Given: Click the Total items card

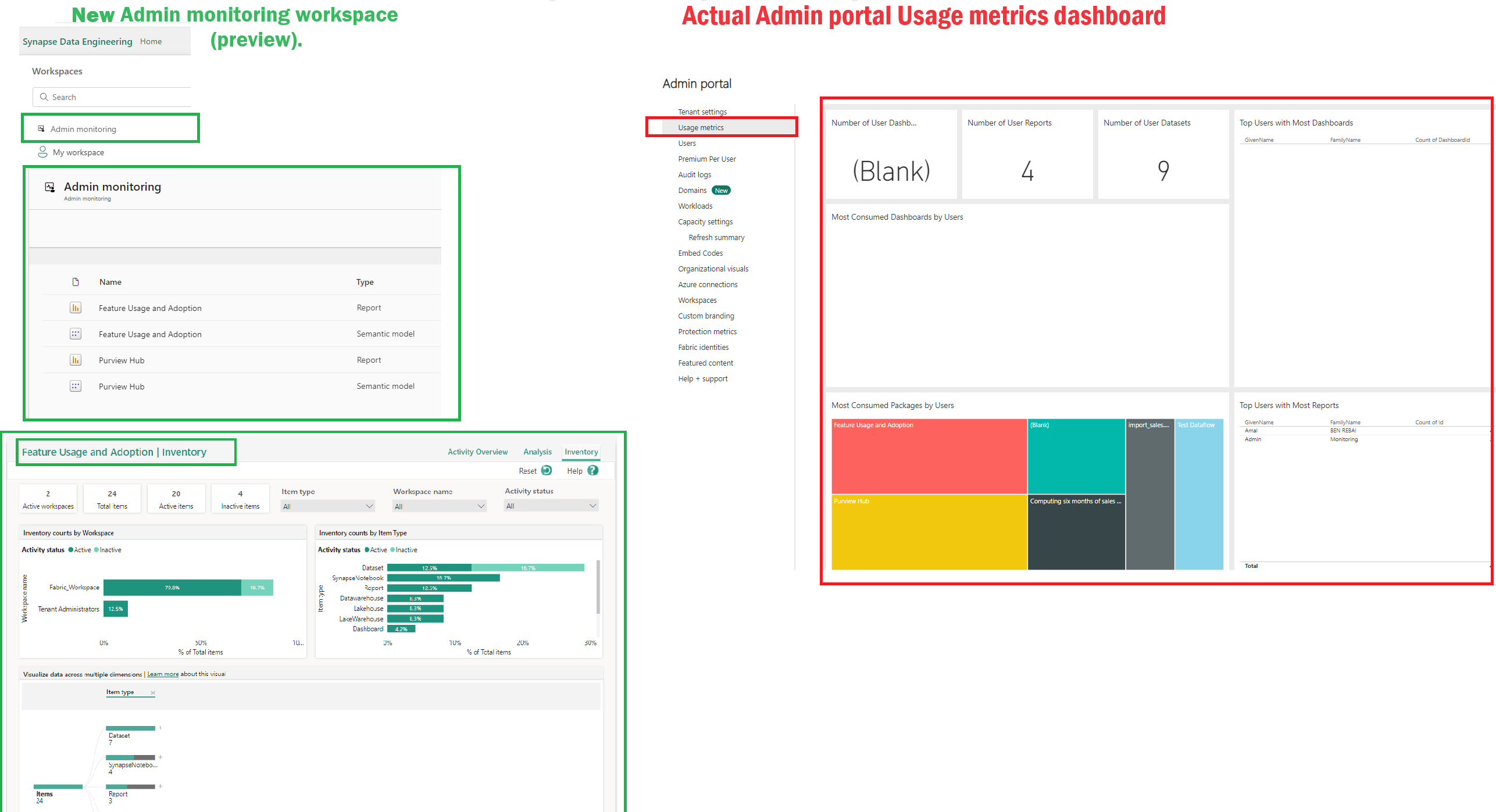Looking at the screenshot, I should click(112, 499).
